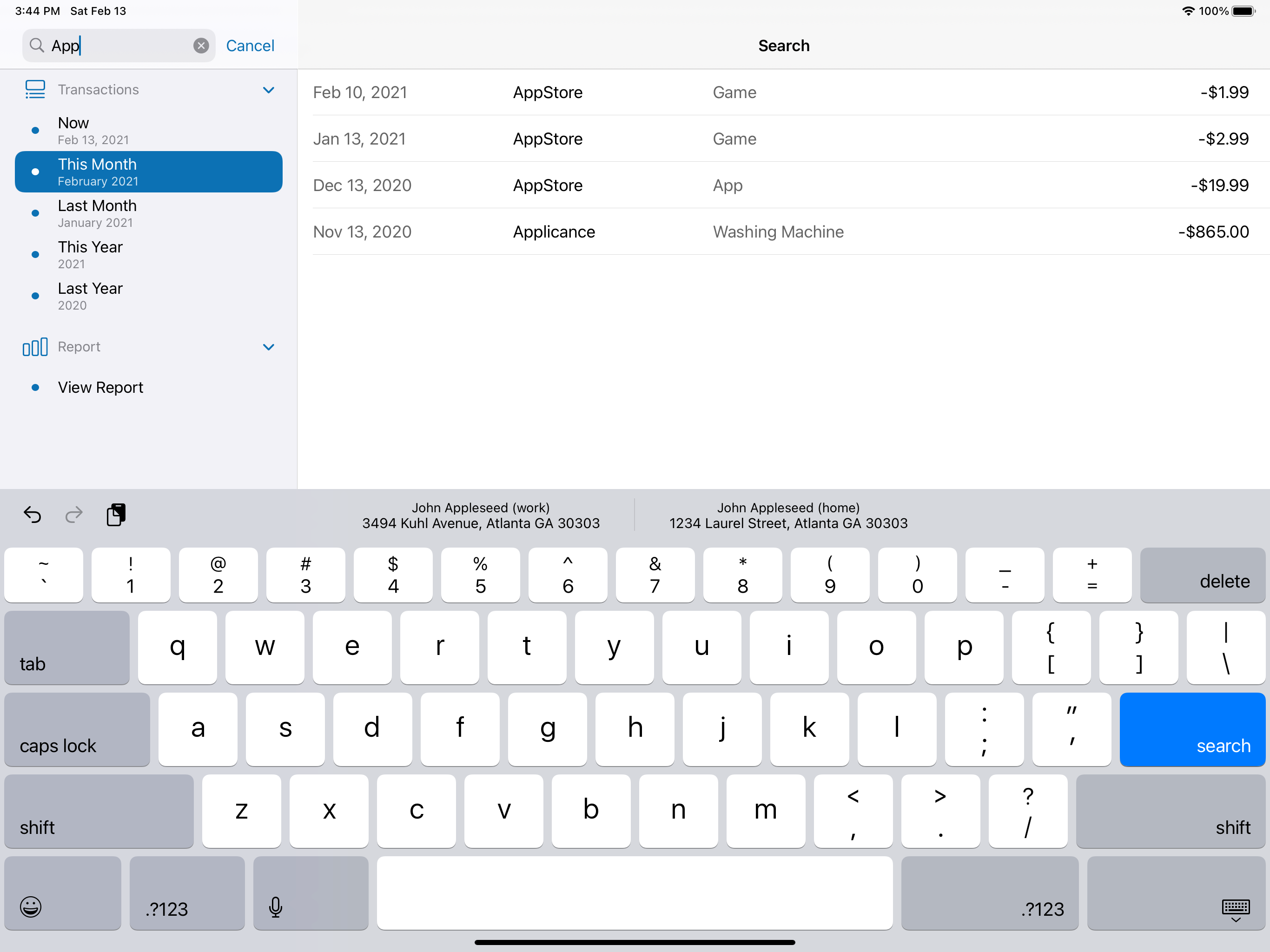The image size is (1270, 952).
Task: Tap the magnifying glass search icon
Action: click(x=37, y=46)
